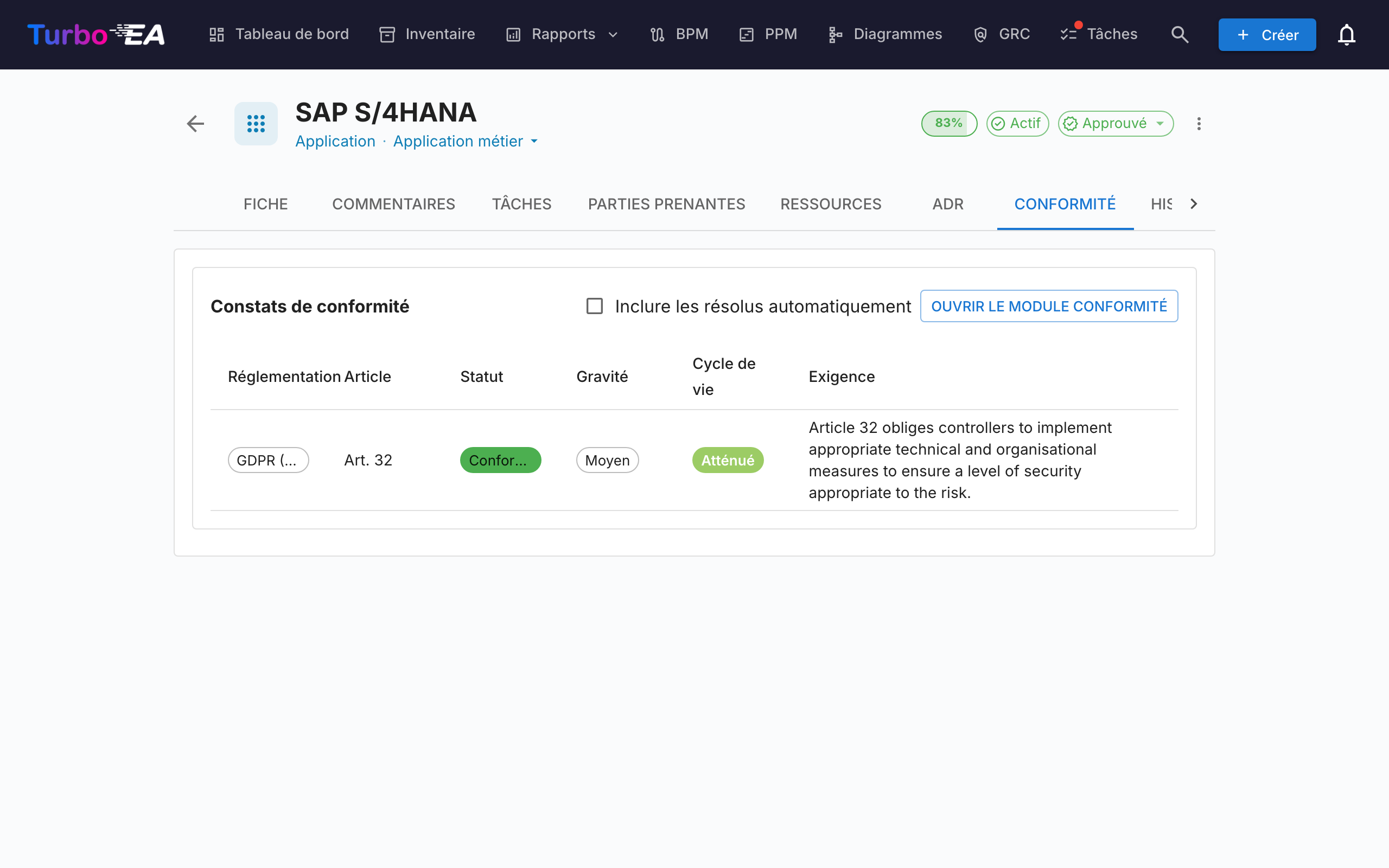This screenshot has width=1389, height=868.
Task: Open the ADR tab
Action: point(948,204)
